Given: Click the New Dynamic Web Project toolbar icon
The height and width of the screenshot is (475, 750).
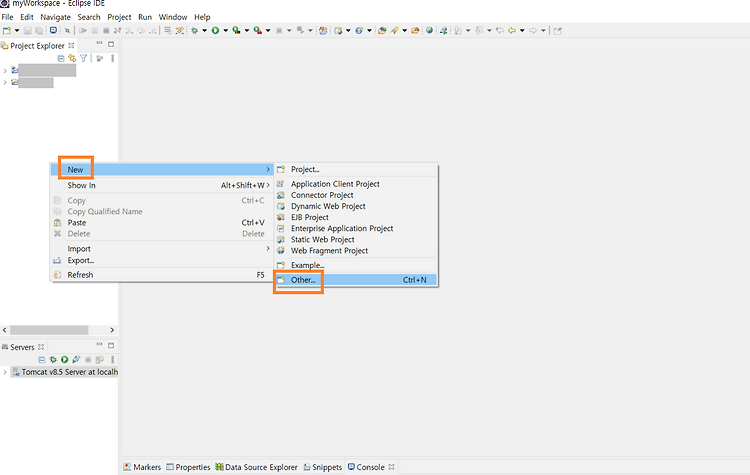Looking at the screenshot, I should 338,31.
